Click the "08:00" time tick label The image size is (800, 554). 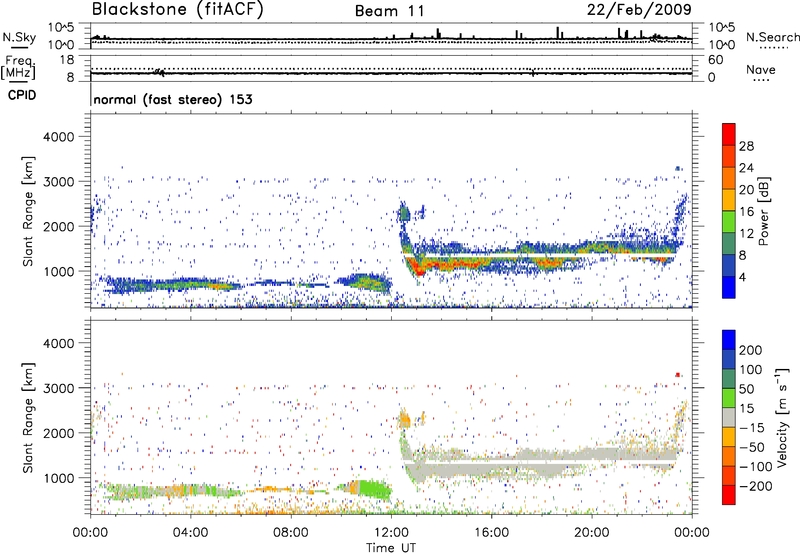(x=291, y=533)
